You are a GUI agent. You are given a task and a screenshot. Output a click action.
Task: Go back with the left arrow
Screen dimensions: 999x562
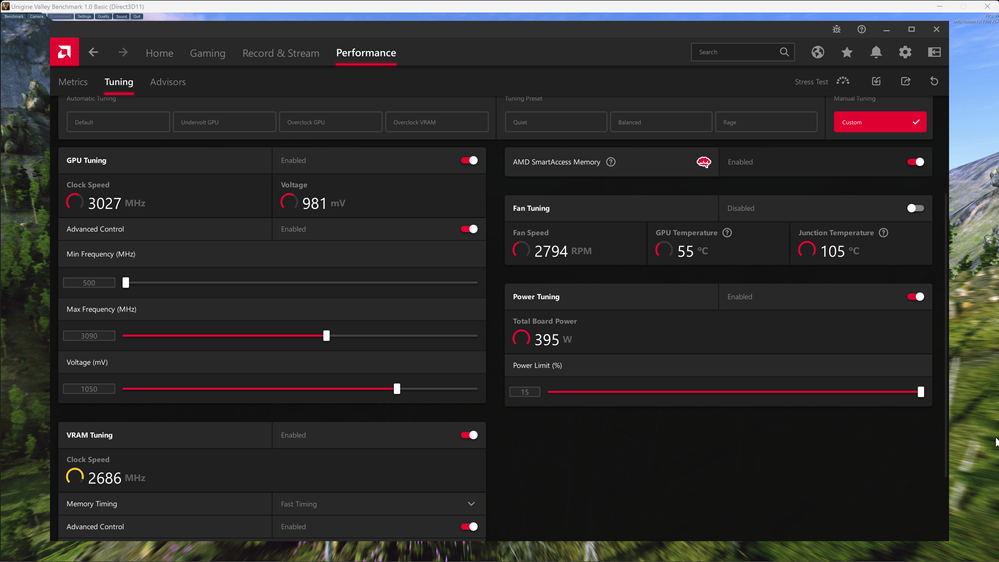(94, 52)
